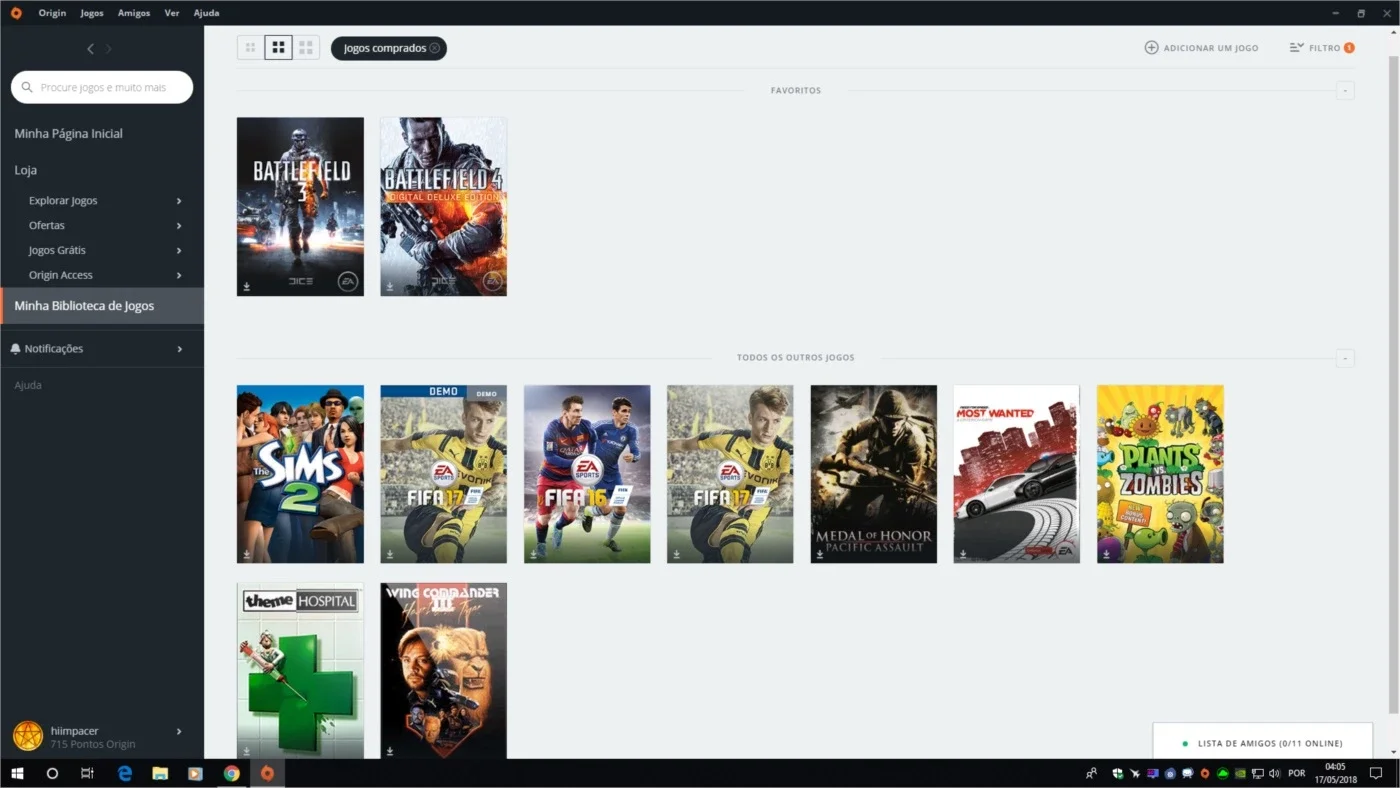Collapse the Favoritos section

point(1345,91)
